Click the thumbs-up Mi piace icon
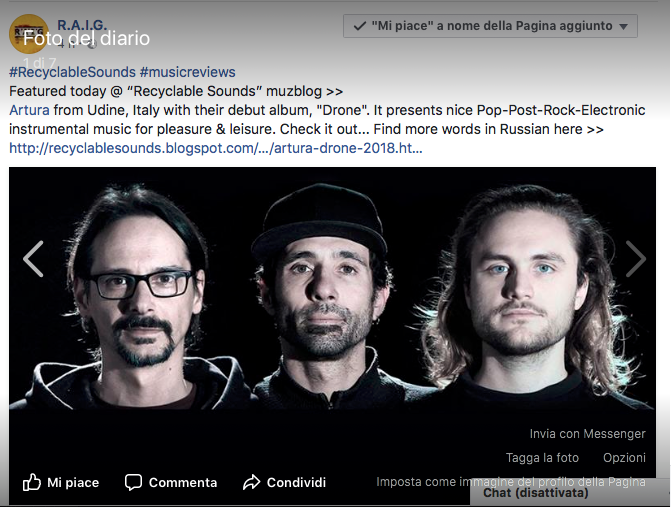671x507 pixels. click(32, 482)
